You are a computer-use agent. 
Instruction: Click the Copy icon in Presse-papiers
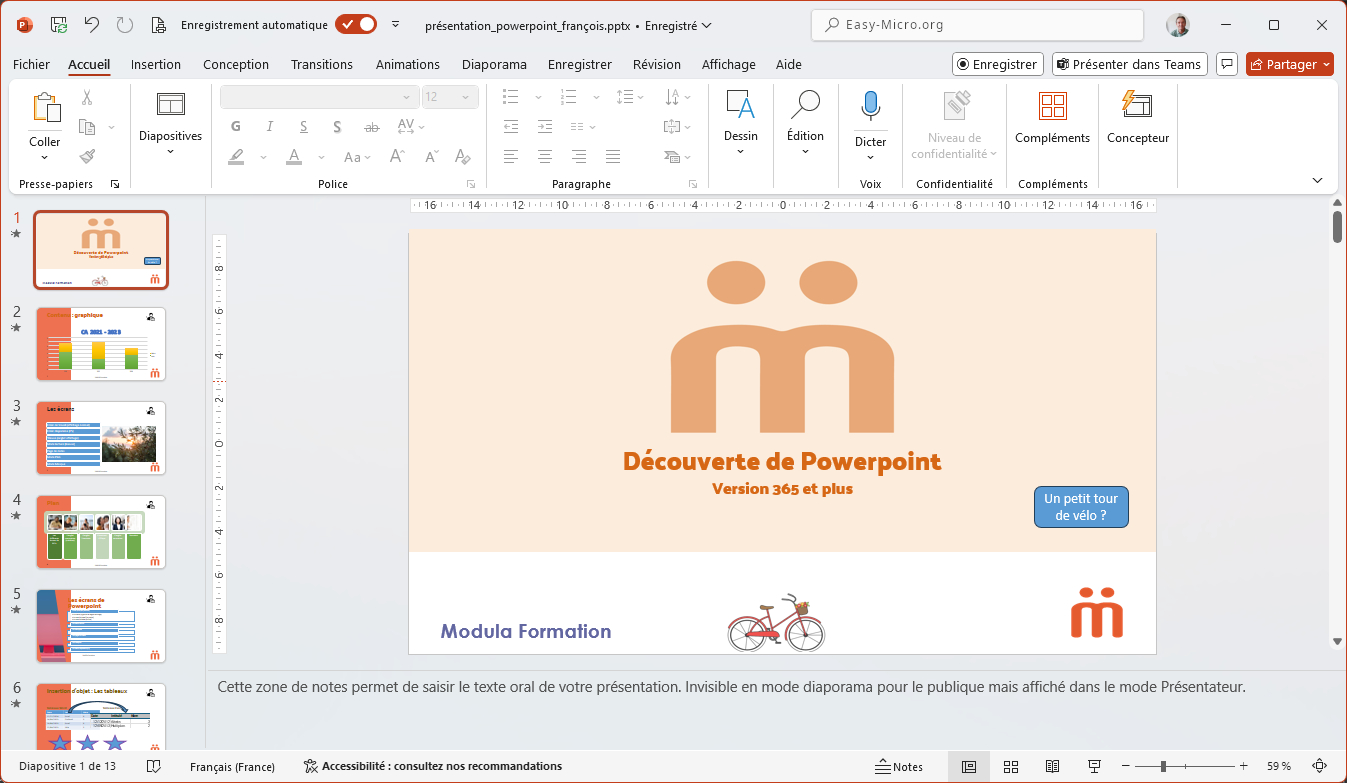(87, 127)
